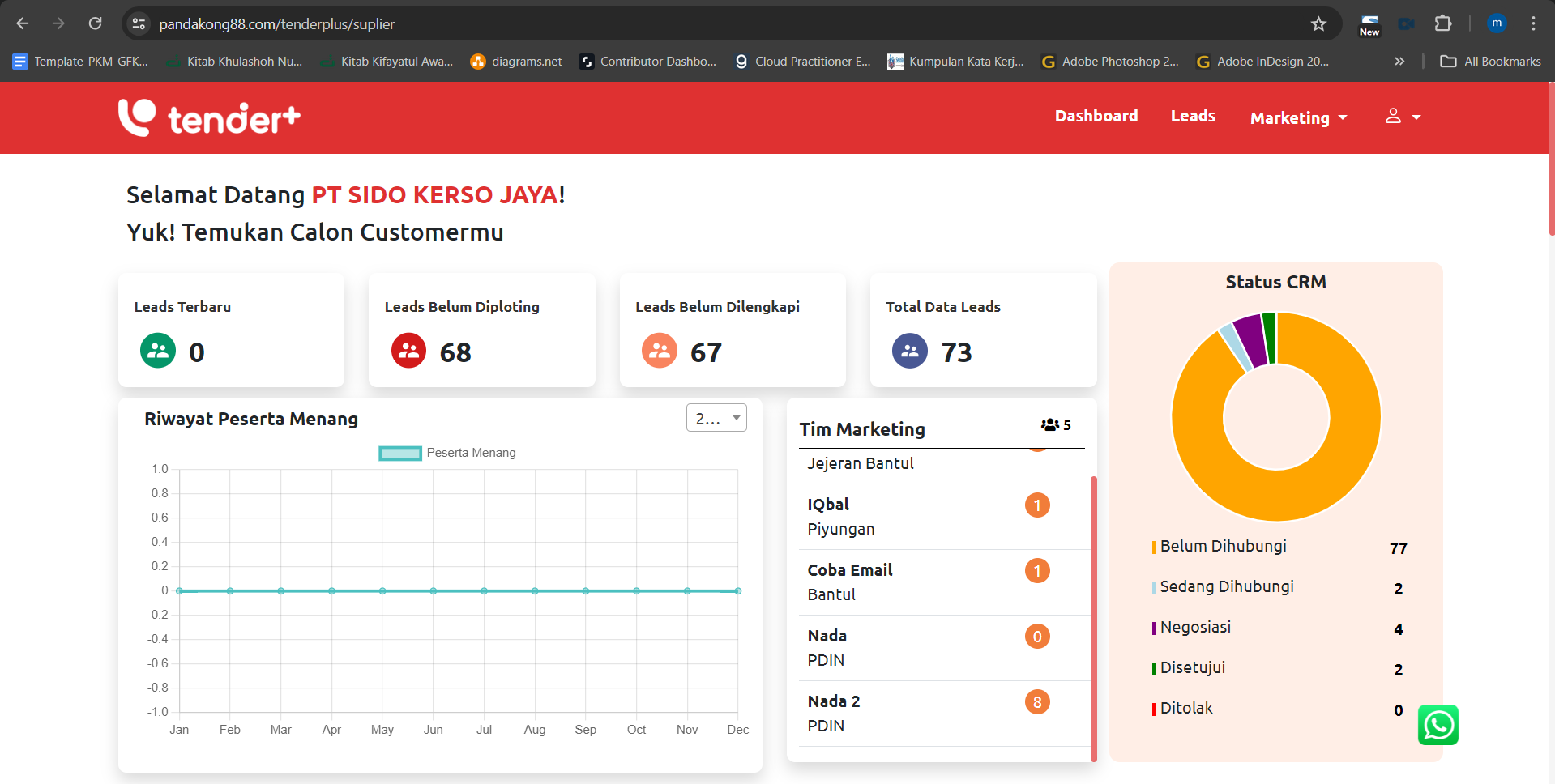Bookmark this page with star icon
Viewport: 1555px width, 784px height.
1318,24
